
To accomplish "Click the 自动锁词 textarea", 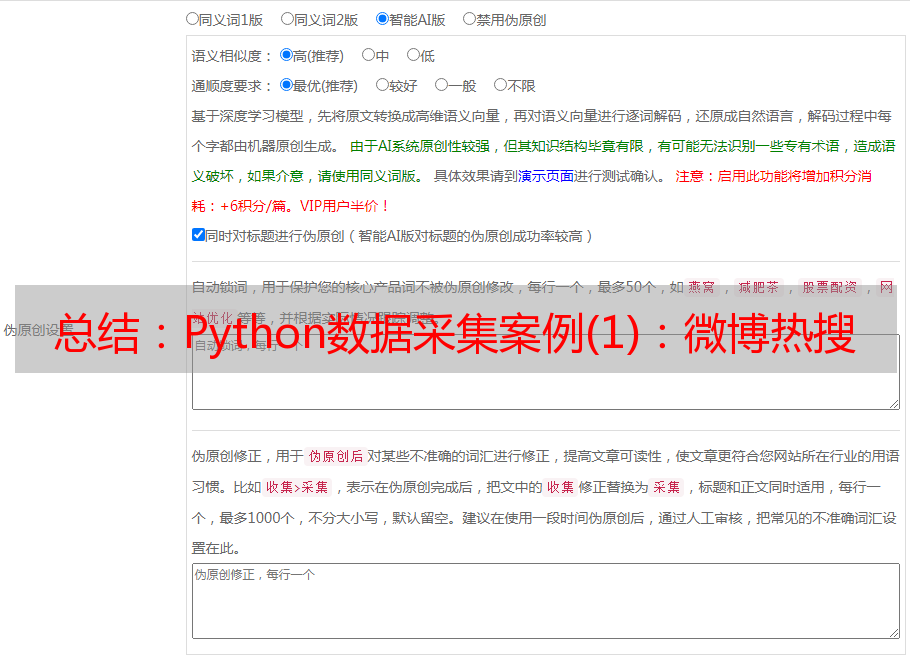I will coord(546,372).
